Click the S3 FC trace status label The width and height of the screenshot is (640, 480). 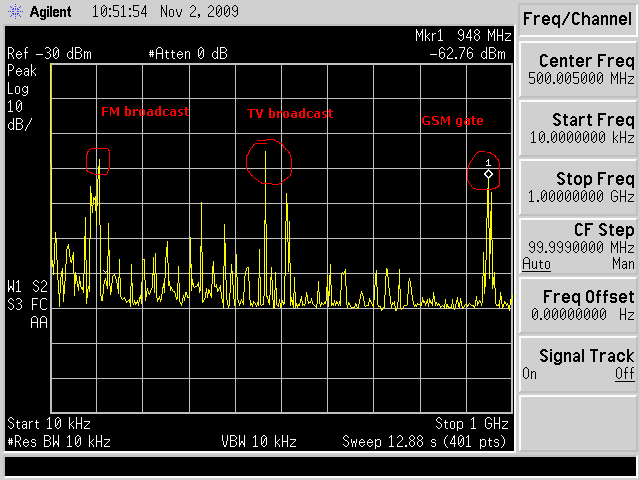[x=27, y=304]
